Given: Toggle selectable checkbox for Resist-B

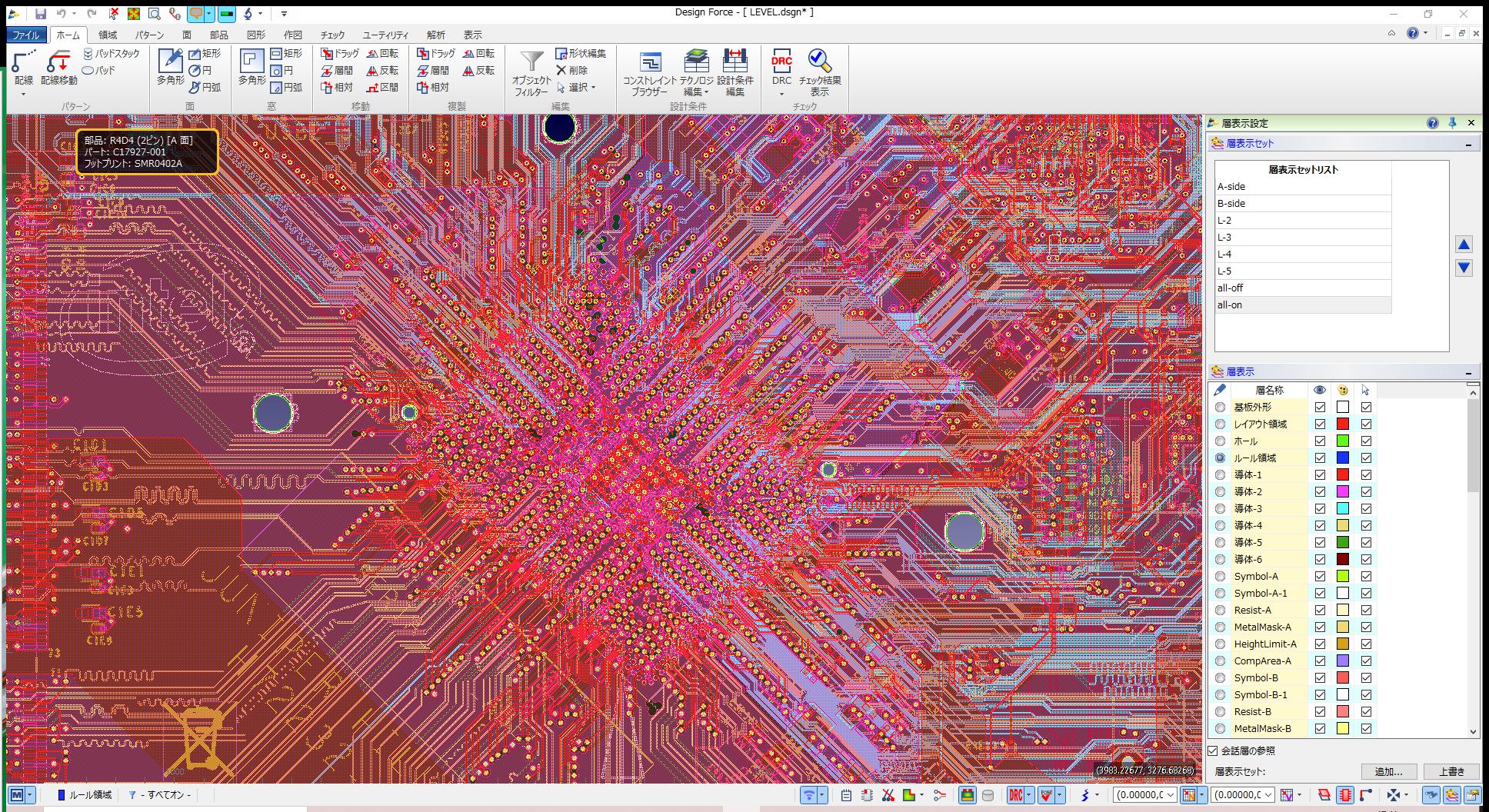Looking at the screenshot, I should point(1366,711).
